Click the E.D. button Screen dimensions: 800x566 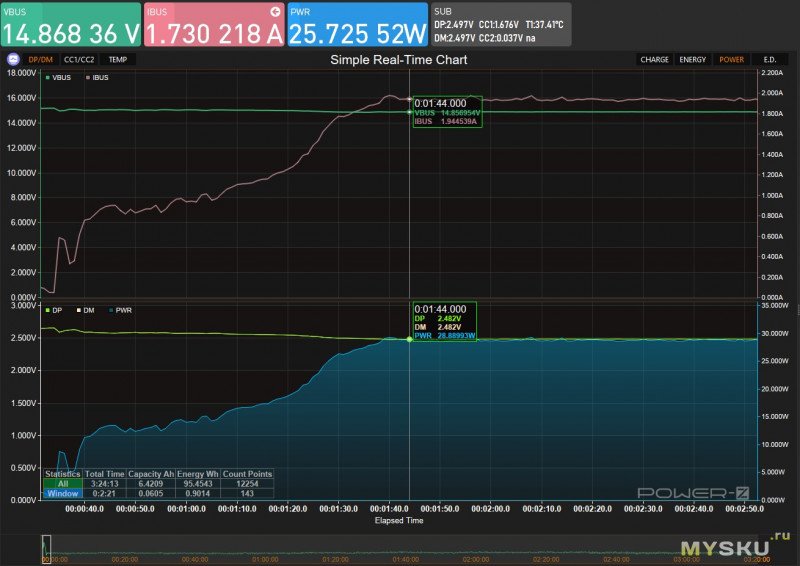tap(769, 59)
